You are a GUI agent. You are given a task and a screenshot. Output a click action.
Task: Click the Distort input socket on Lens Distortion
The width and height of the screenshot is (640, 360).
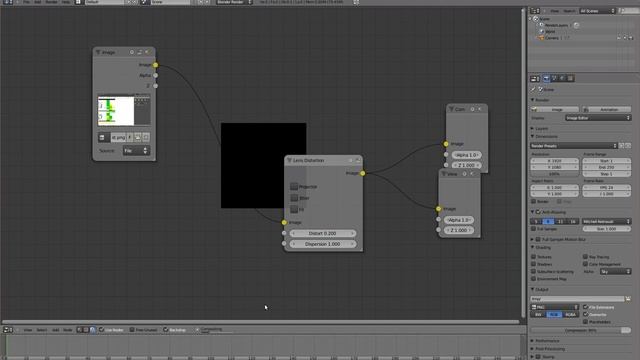pos(284,233)
